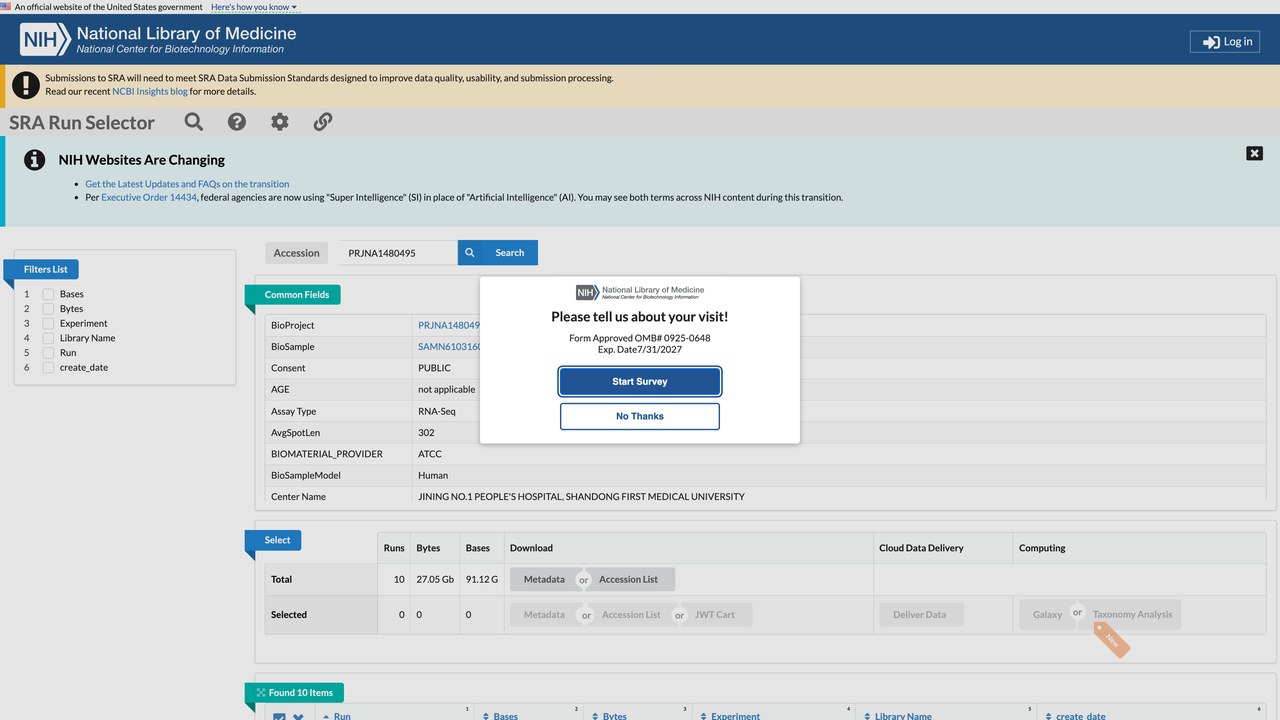Close the NIH Websites Are Changing banner
Viewport: 1280px width, 720px height.
point(1254,153)
